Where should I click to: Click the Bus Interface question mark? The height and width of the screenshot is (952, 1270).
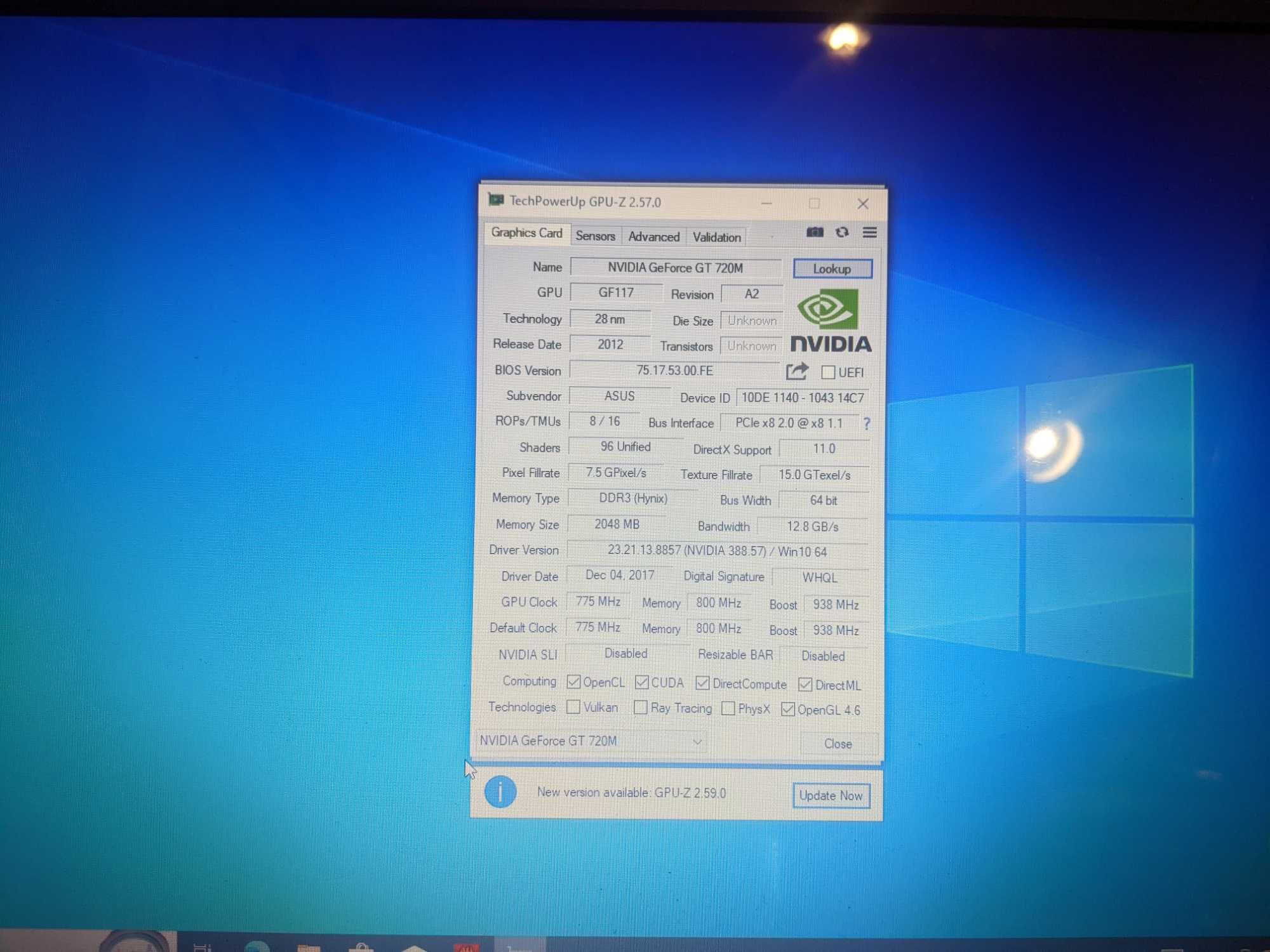[x=867, y=423]
